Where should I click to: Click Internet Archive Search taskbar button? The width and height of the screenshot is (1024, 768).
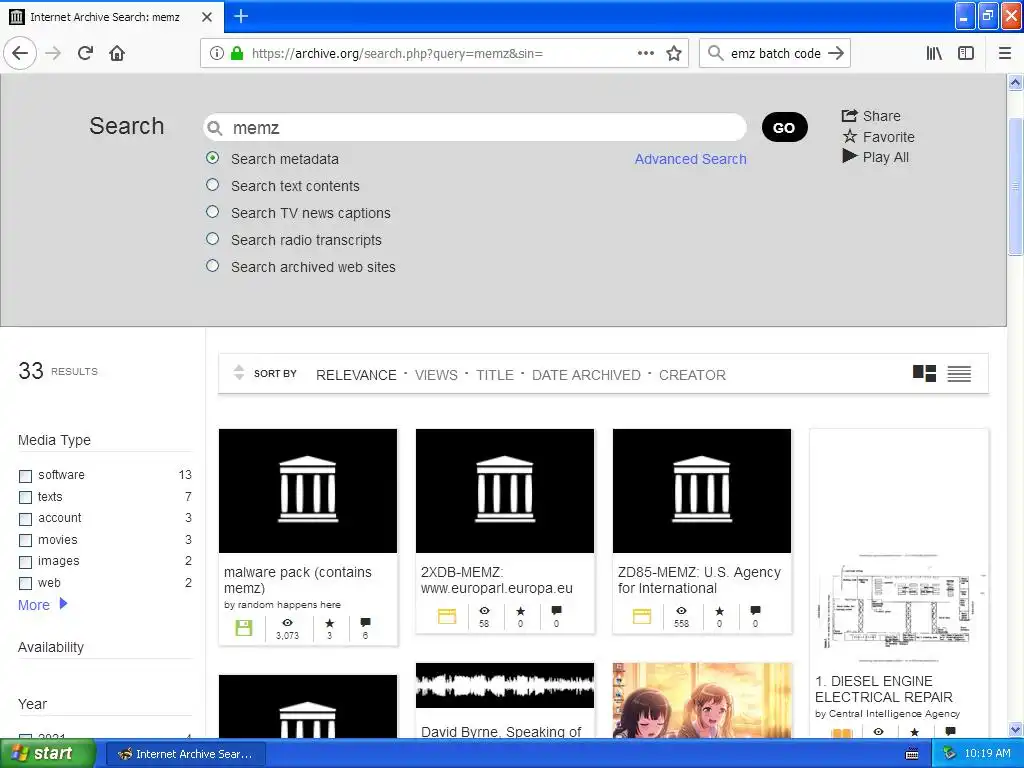pos(186,754)
